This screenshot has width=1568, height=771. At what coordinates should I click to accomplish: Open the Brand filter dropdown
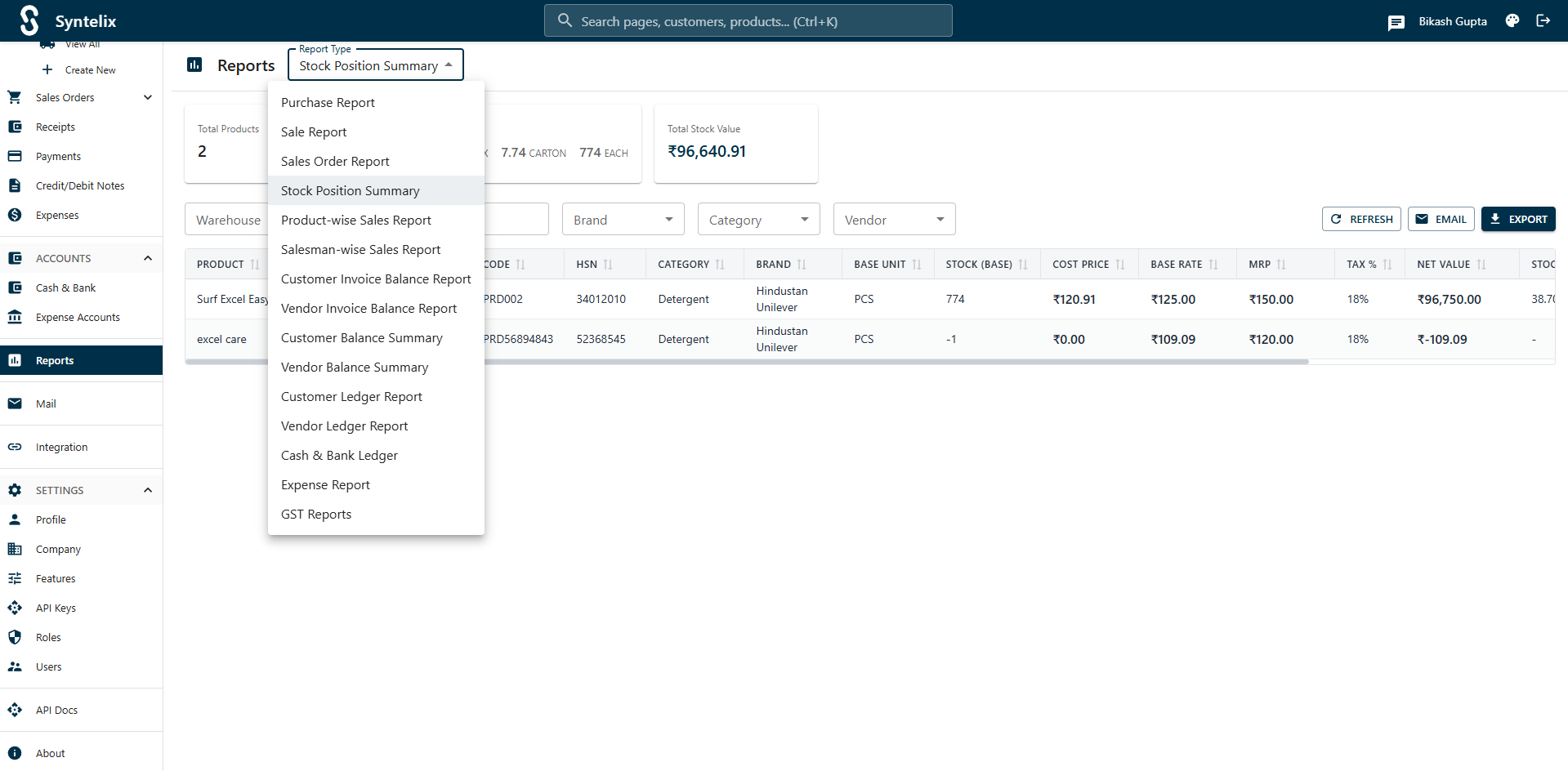623,219
